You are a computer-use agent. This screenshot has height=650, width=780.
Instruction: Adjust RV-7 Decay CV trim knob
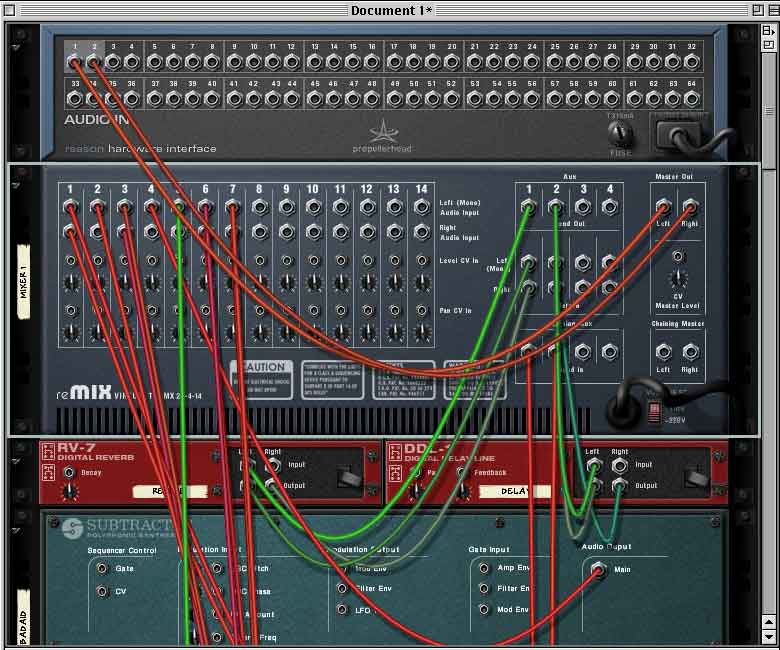[x=70, y=492]
